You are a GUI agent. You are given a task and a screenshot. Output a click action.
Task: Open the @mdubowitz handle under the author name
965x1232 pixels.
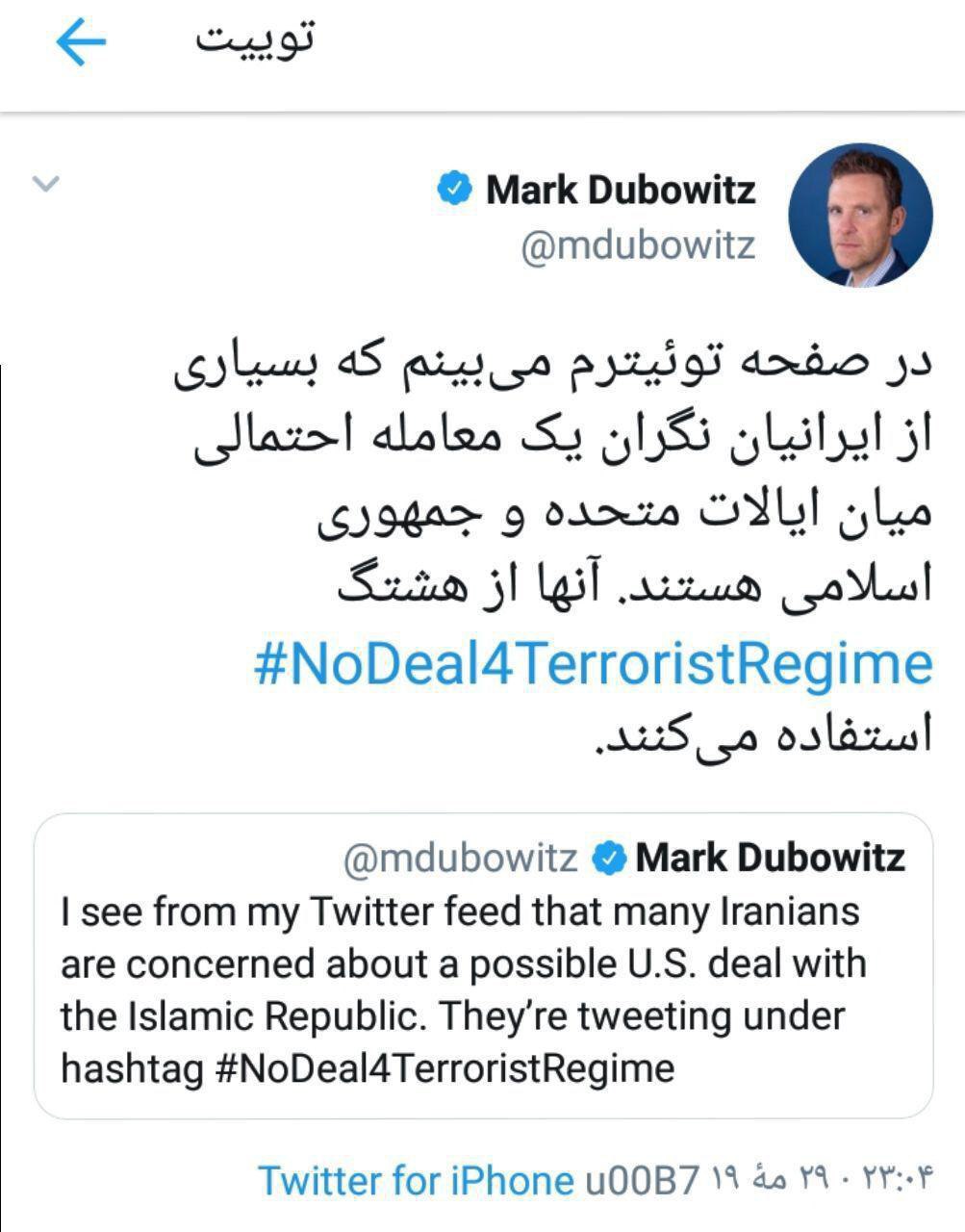click(637, 245)
